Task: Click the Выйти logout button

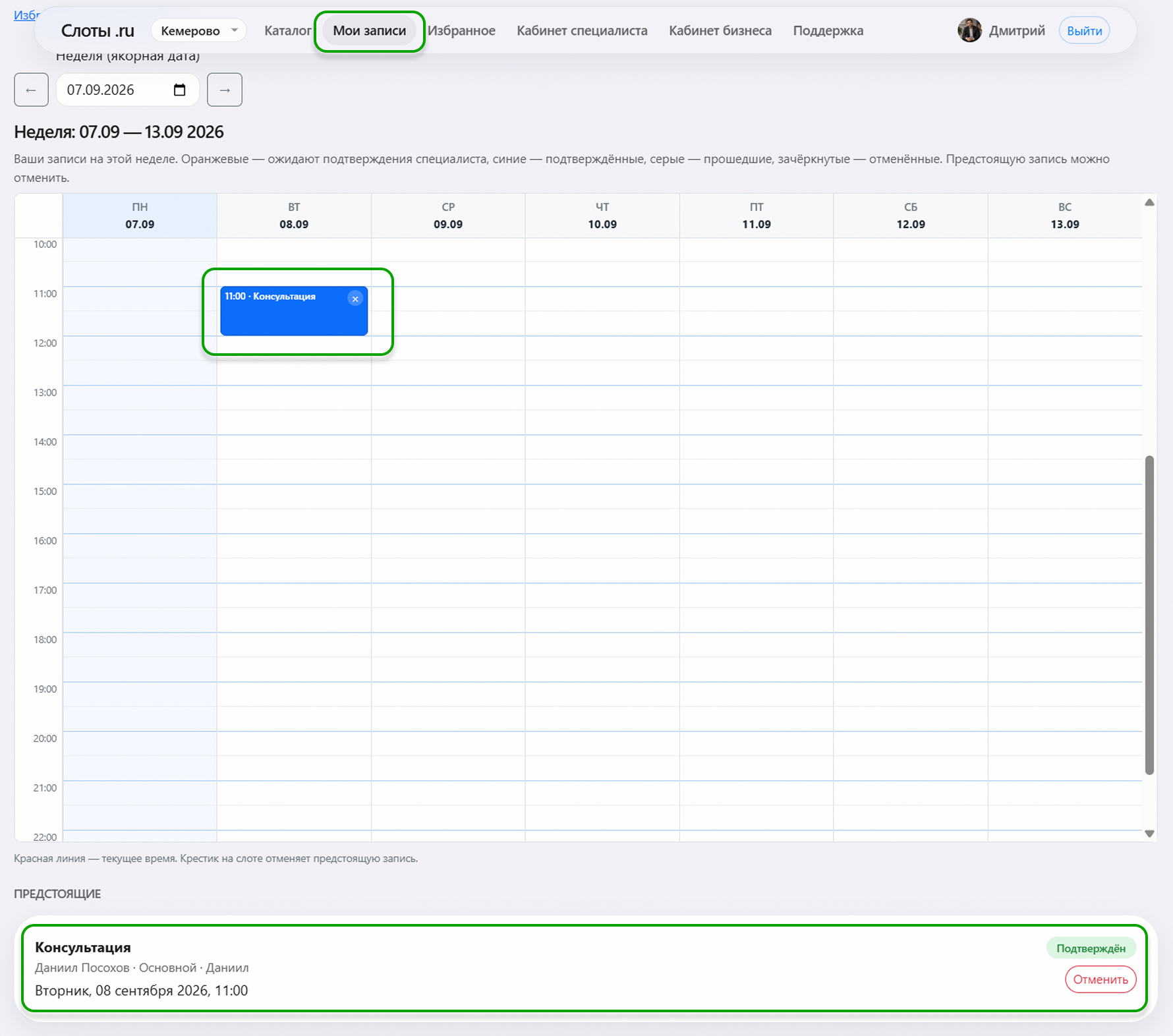Action: [x=1084, y=30]
